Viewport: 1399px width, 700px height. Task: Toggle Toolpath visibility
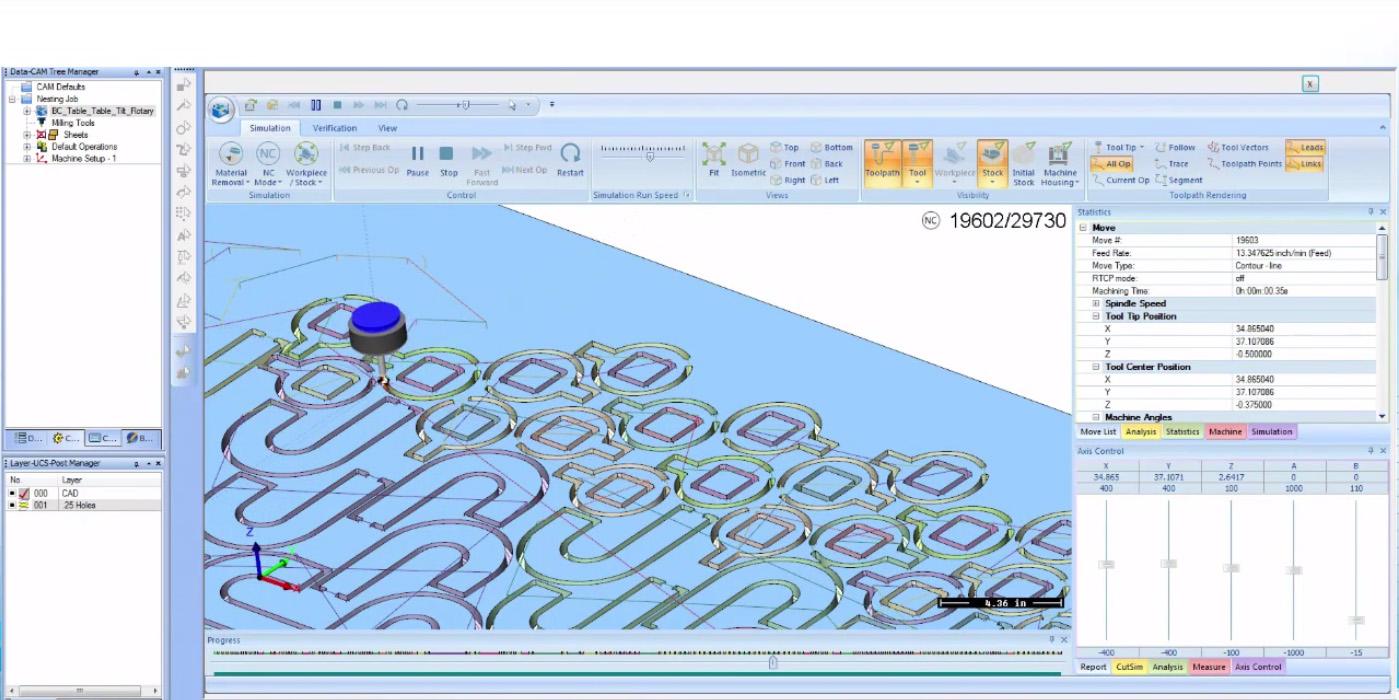(882, 162)
